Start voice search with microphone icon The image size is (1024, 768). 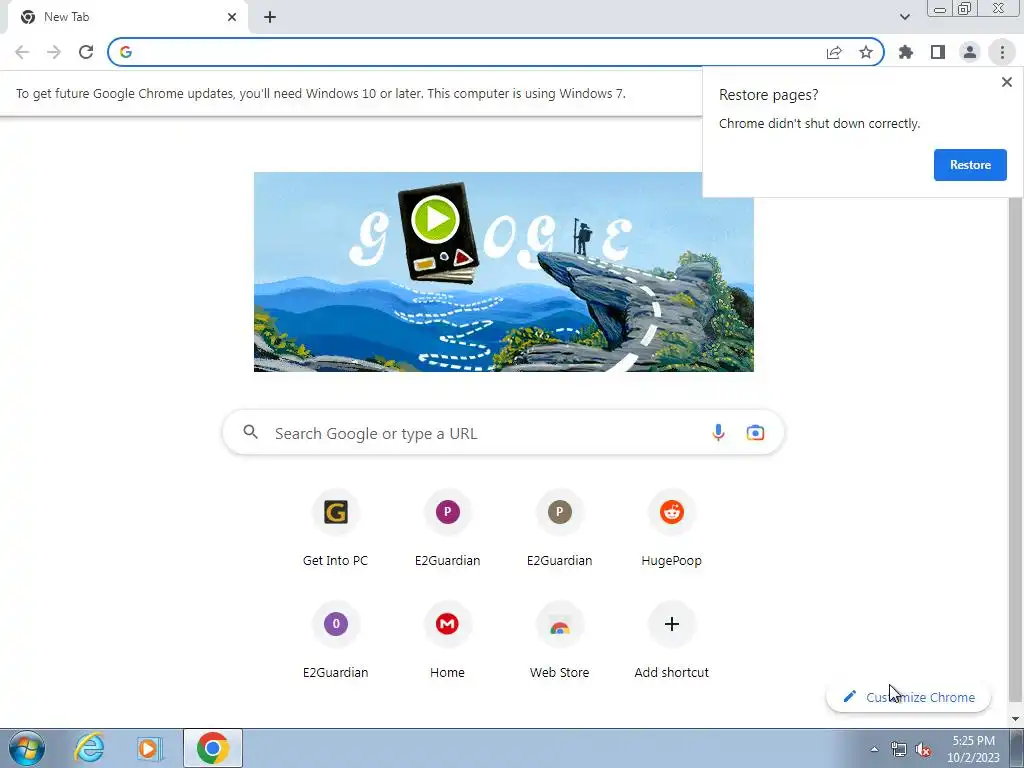[718, 433]
